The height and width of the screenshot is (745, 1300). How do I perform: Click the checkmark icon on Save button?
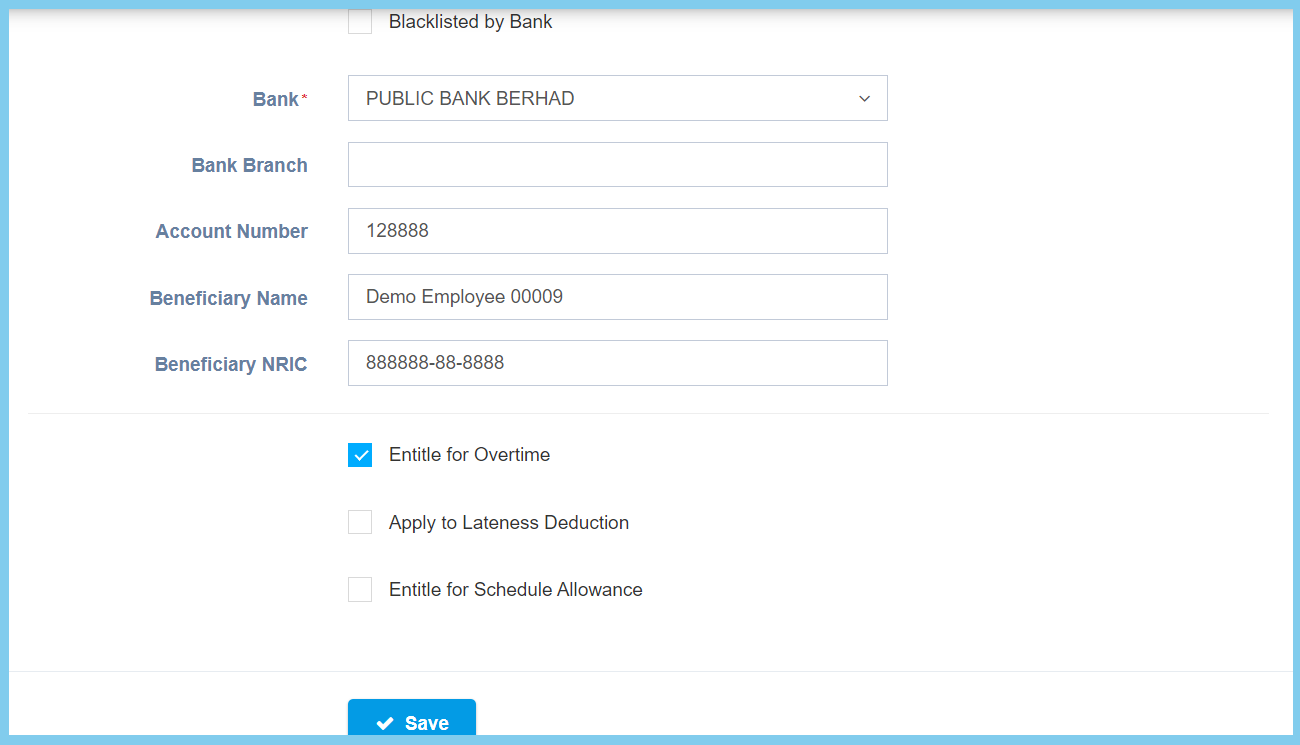click(385, 724)
